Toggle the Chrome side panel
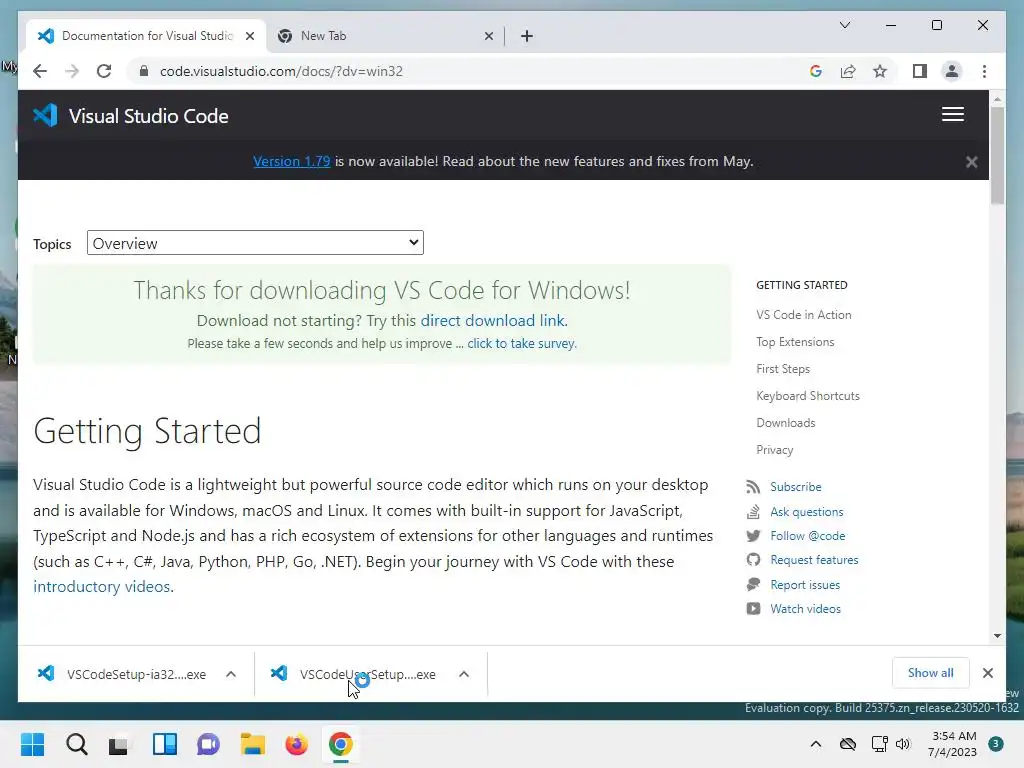Image resolution: width=1024 pixels, height=768 pixels. tap(920, 71)
